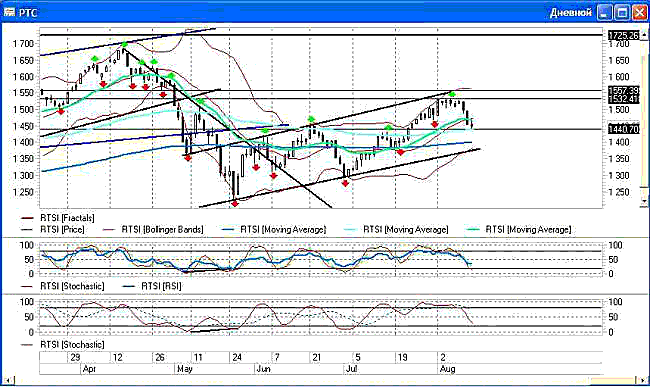This screenshot has width=650, height=387.
Task: Click the vertical scrollbar down arrow
Action: point(644,201)
